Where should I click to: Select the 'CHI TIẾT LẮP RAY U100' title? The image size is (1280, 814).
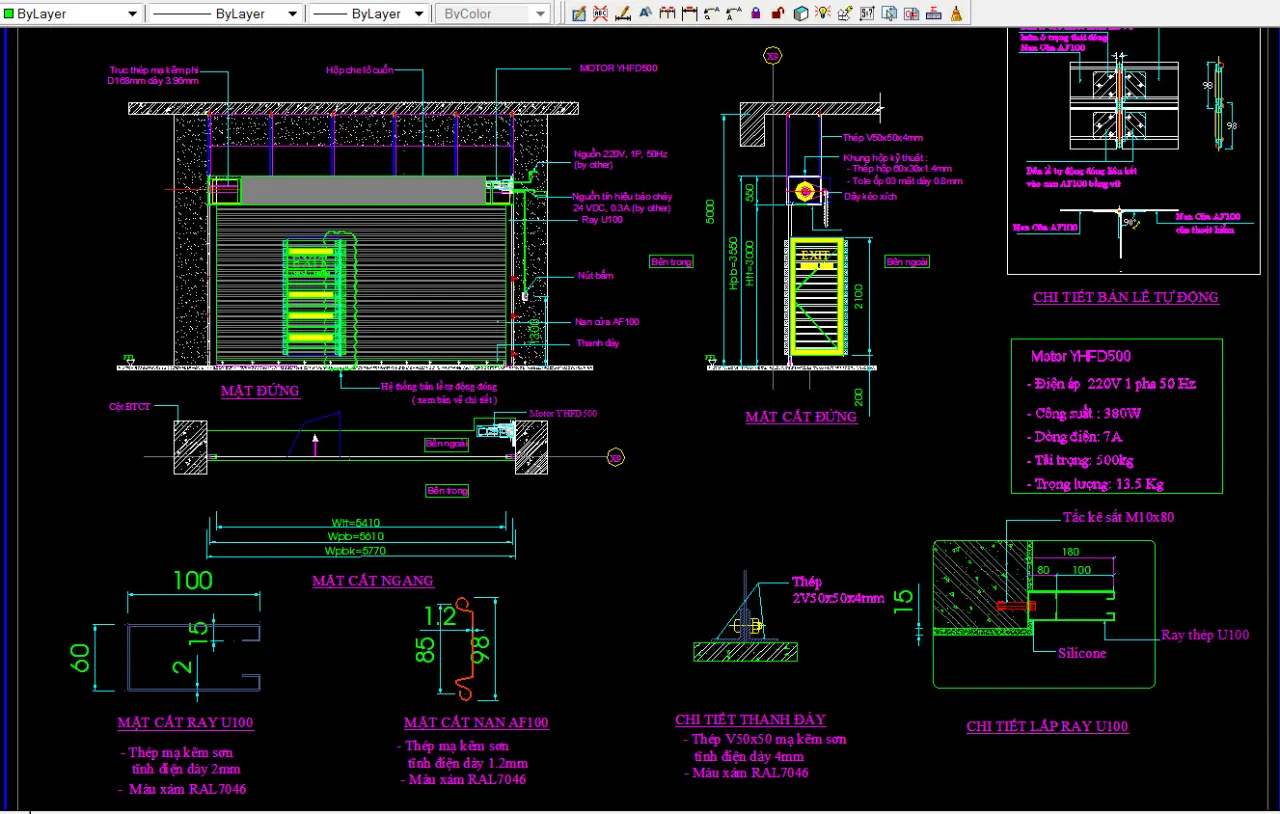1047,727
